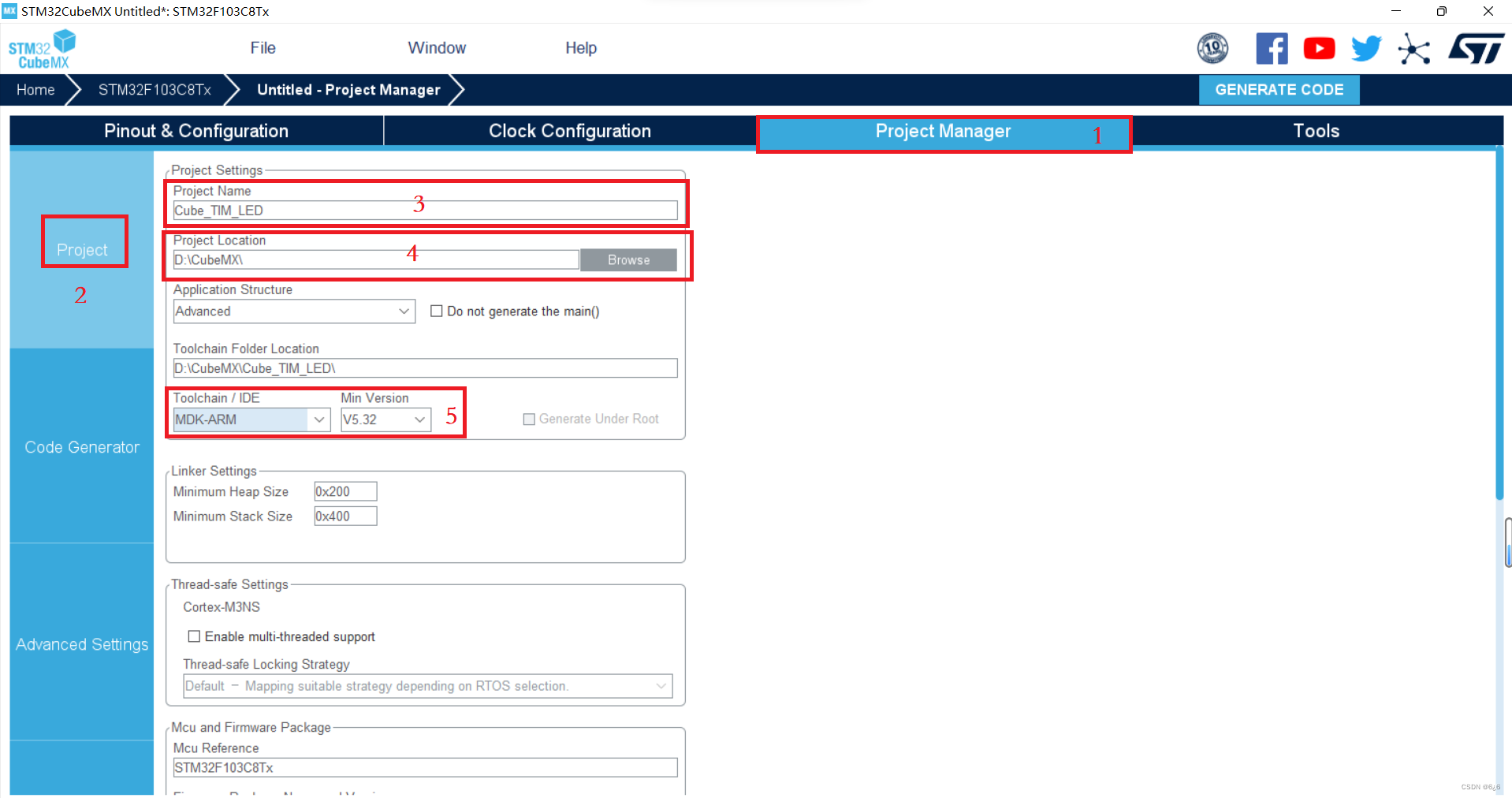1512x798 pixels.
Task: Click the Toolchain Folder Location field
Action: 425,368
